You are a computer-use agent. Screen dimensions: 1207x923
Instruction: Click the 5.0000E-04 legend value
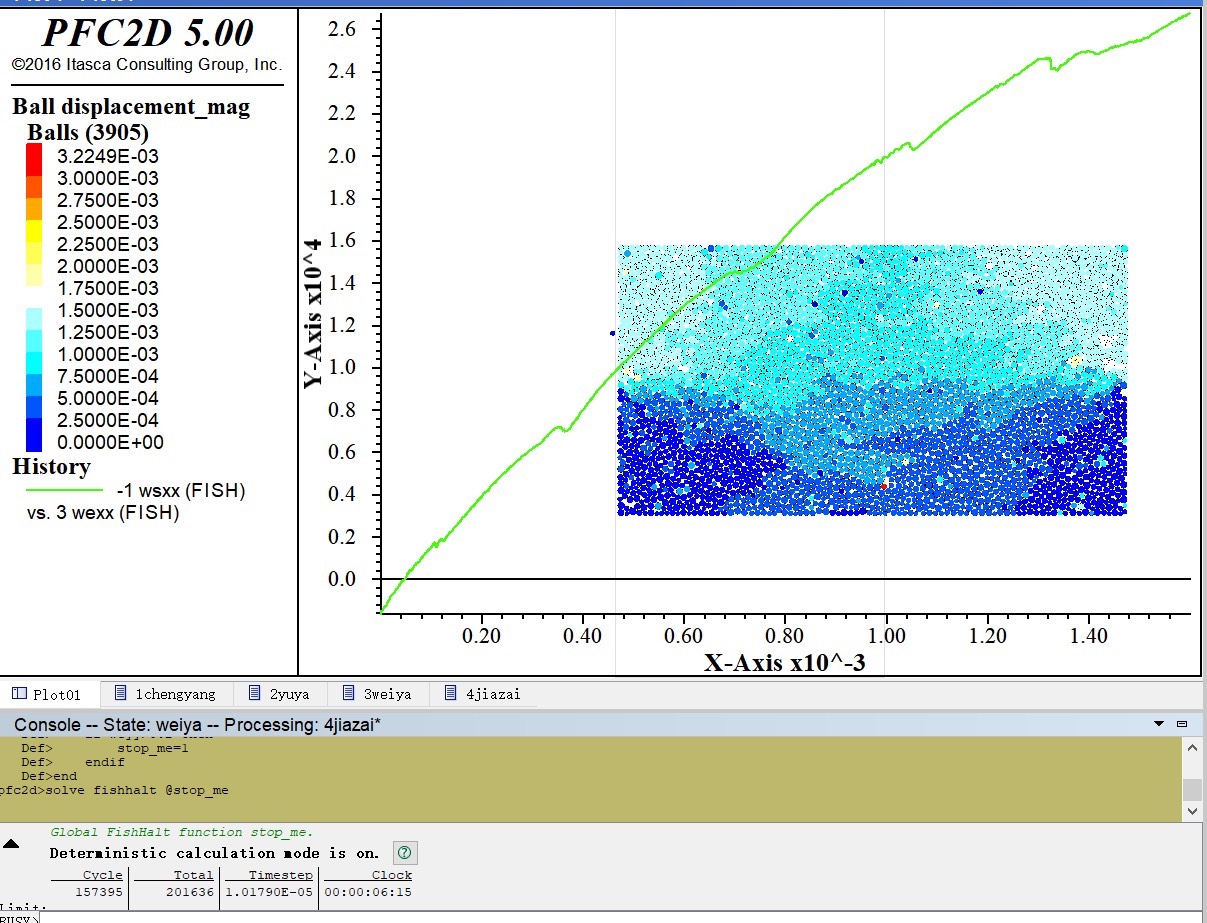click(108, 398)
